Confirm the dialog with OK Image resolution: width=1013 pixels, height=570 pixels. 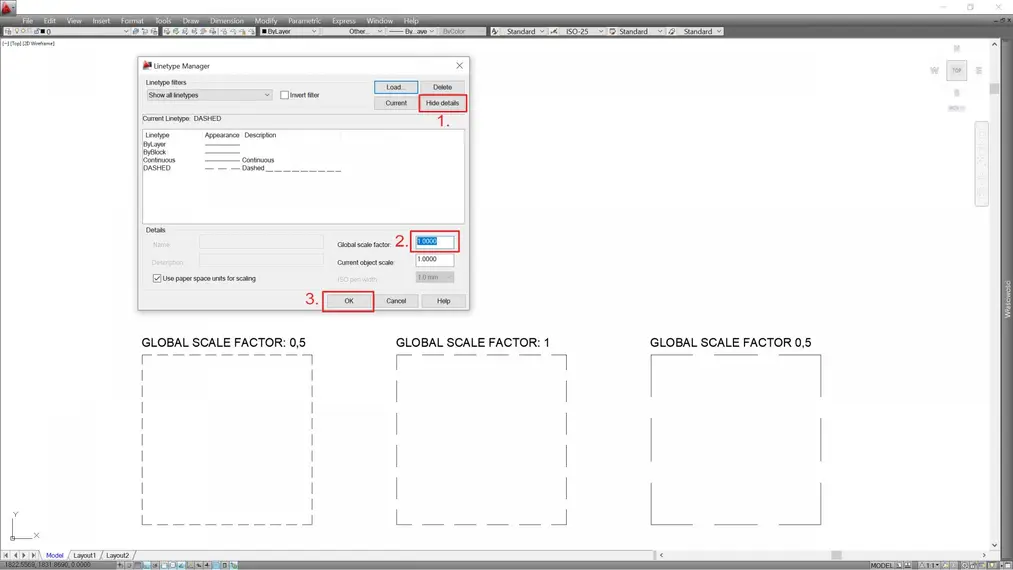[x=349, y=301]
